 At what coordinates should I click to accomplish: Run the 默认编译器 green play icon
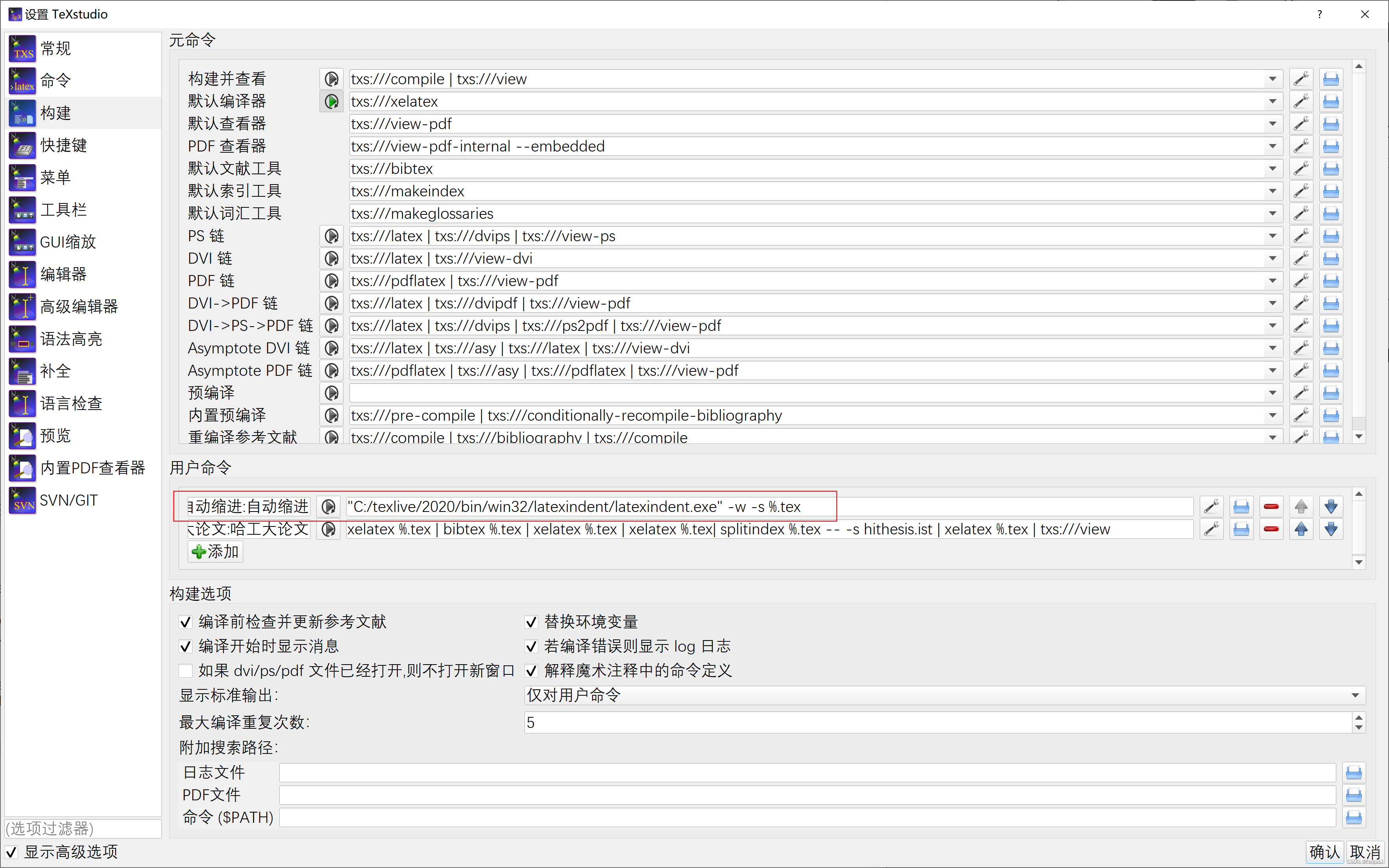[x=331, y=102]
